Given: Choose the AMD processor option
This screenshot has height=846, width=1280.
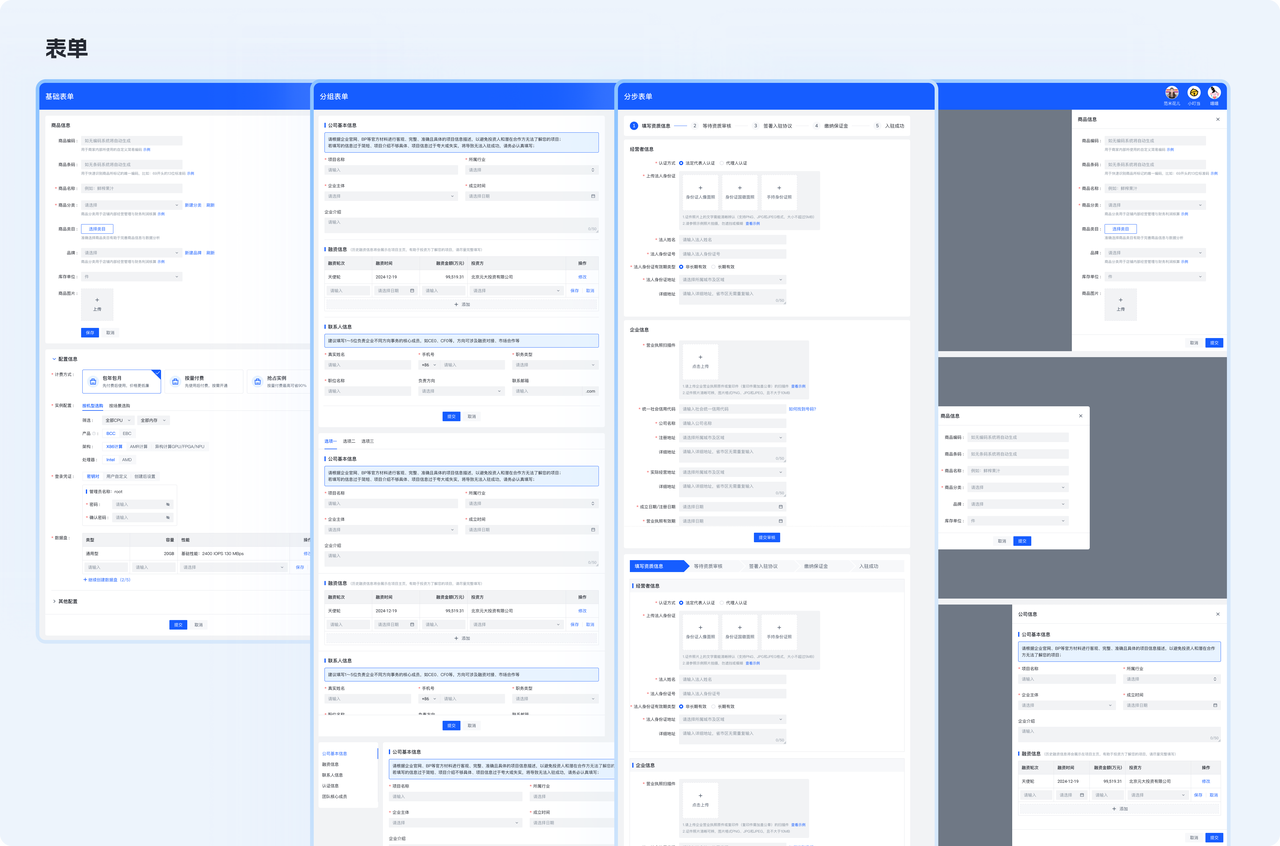Looking at the screenshot, I should [x=127, y=460].
